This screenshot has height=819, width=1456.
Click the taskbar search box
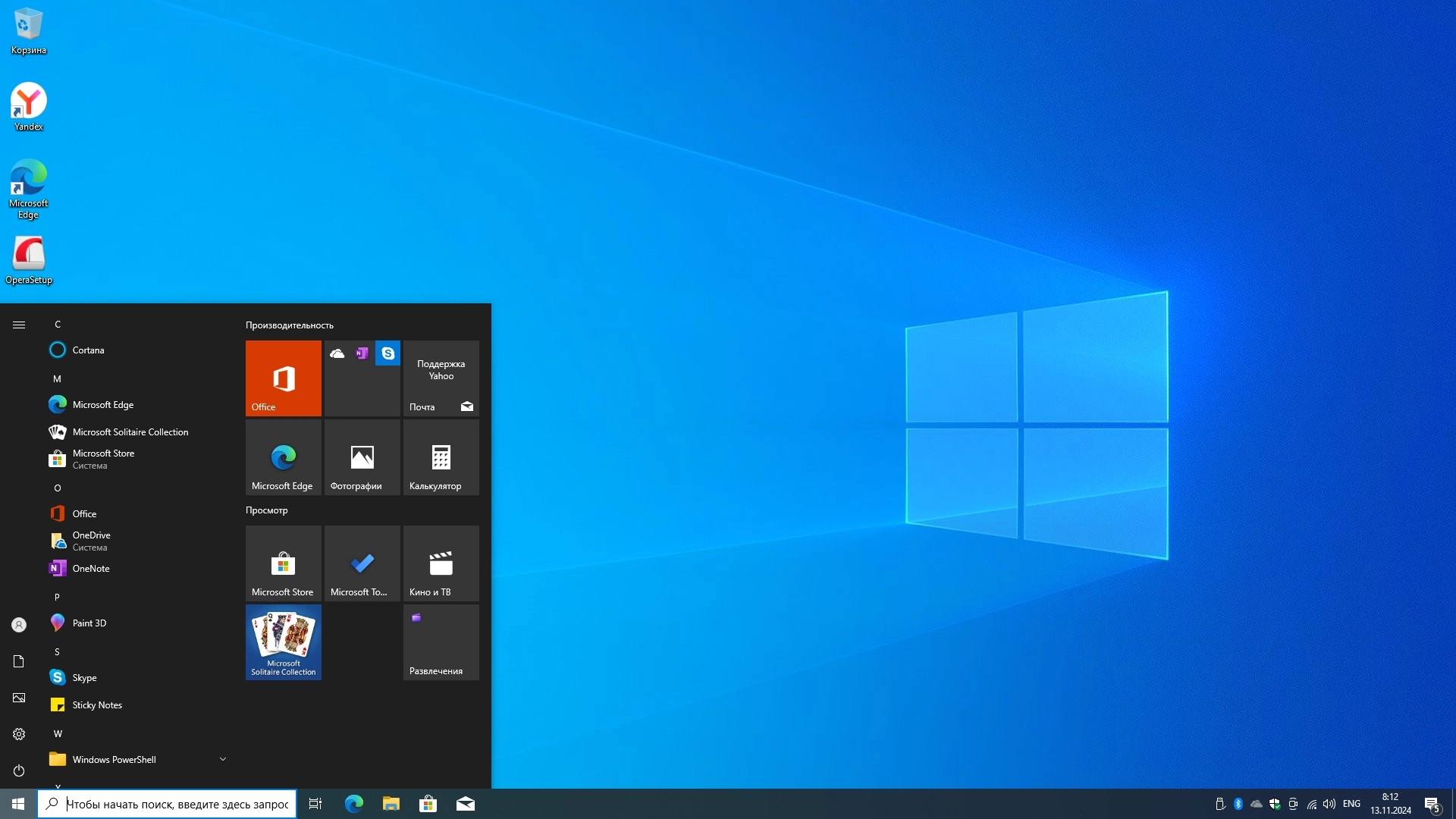pyautogui.click(x=176, y=804)
